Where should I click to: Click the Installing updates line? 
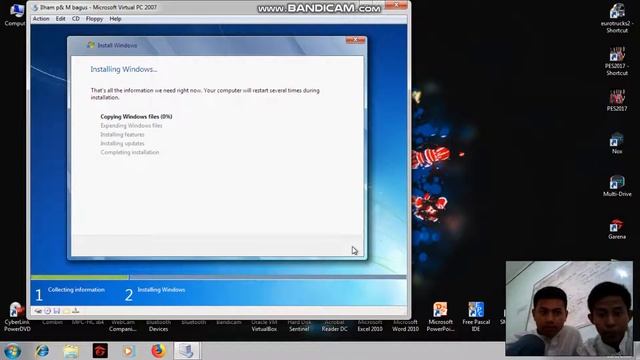(x=122, y=143)
